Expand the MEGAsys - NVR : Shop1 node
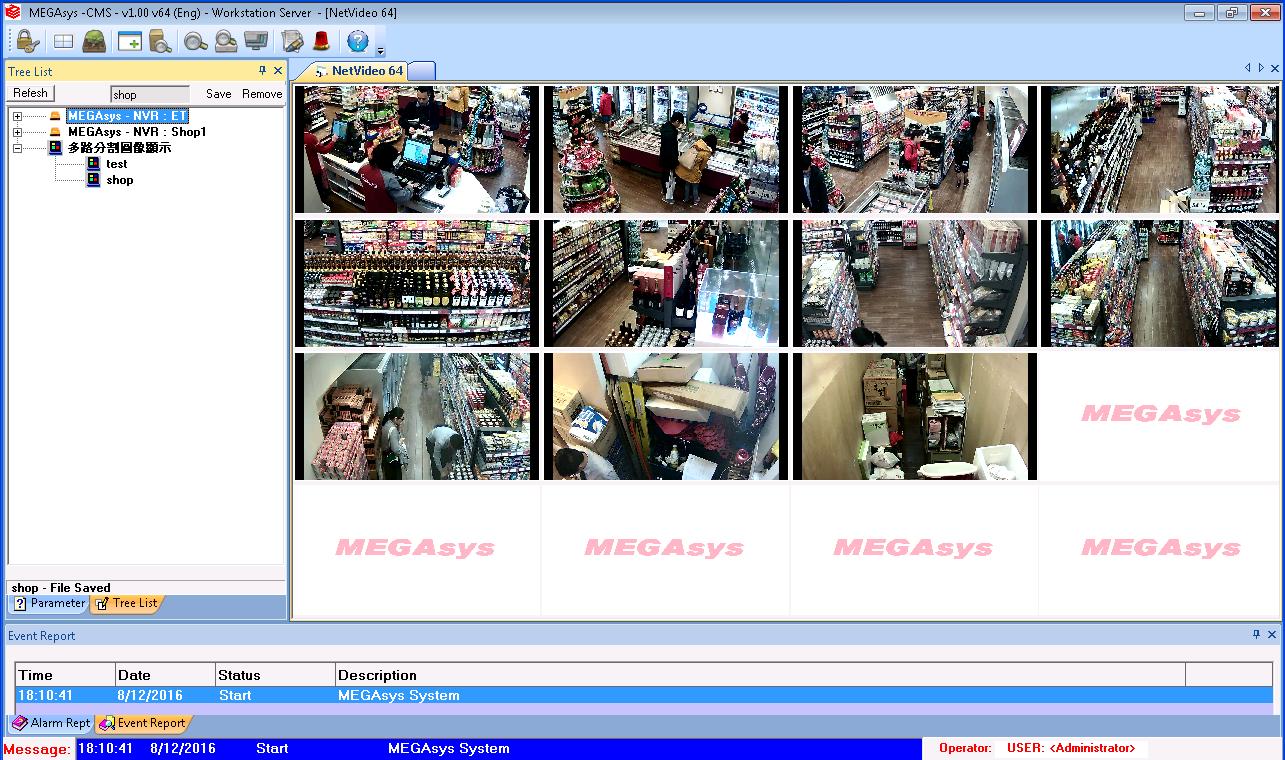The image size is (1285, 760). point(17,132)
